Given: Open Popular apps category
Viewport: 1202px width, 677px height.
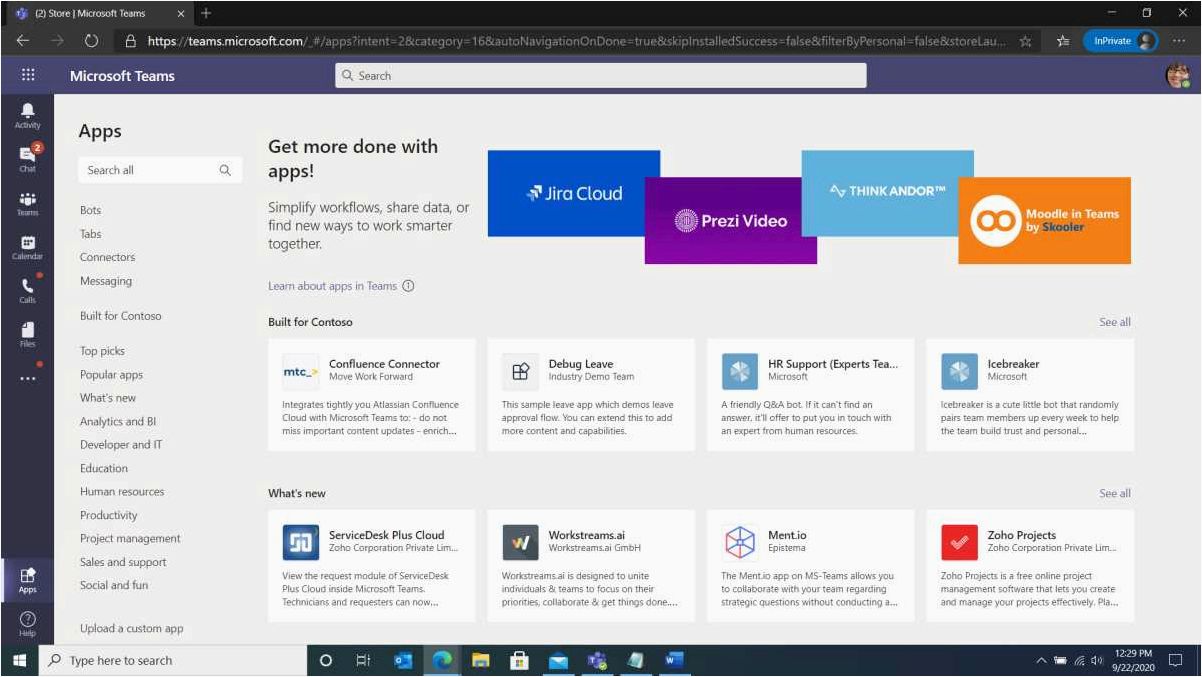Looking at the screenshot, I should [111, 375].
